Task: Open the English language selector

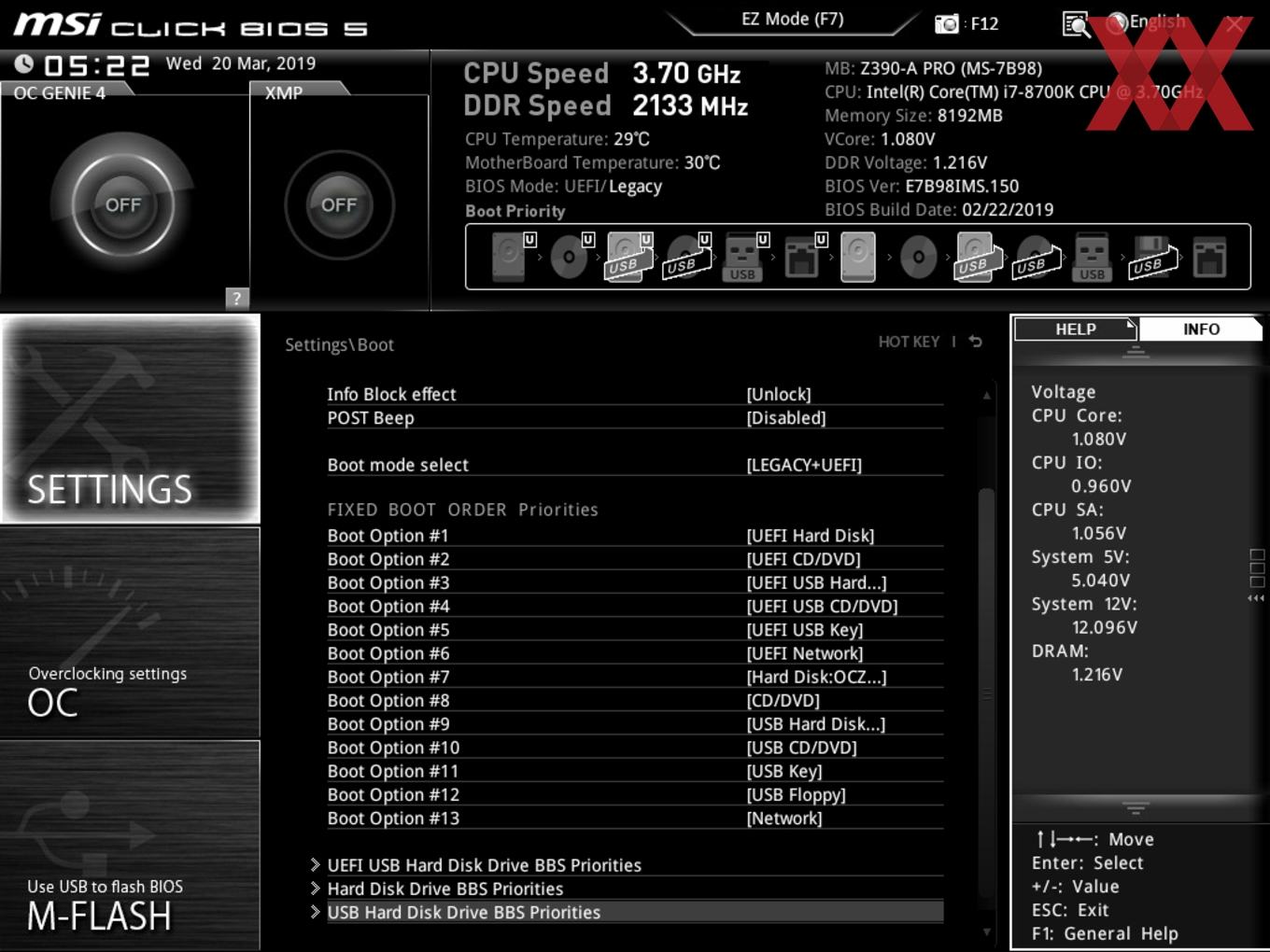Action: pos(1157,21)
